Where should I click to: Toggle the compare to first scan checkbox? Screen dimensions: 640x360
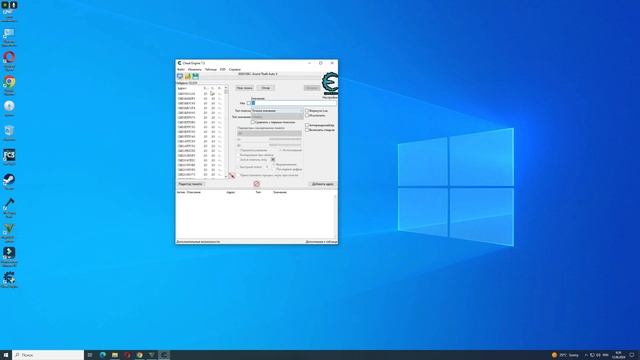(253, 122)
